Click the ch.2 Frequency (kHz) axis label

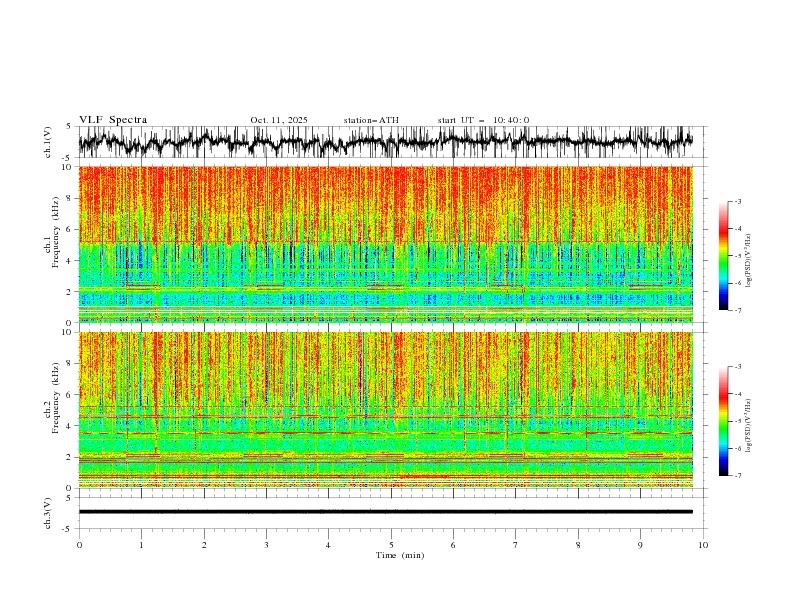[x=53, y=397]
